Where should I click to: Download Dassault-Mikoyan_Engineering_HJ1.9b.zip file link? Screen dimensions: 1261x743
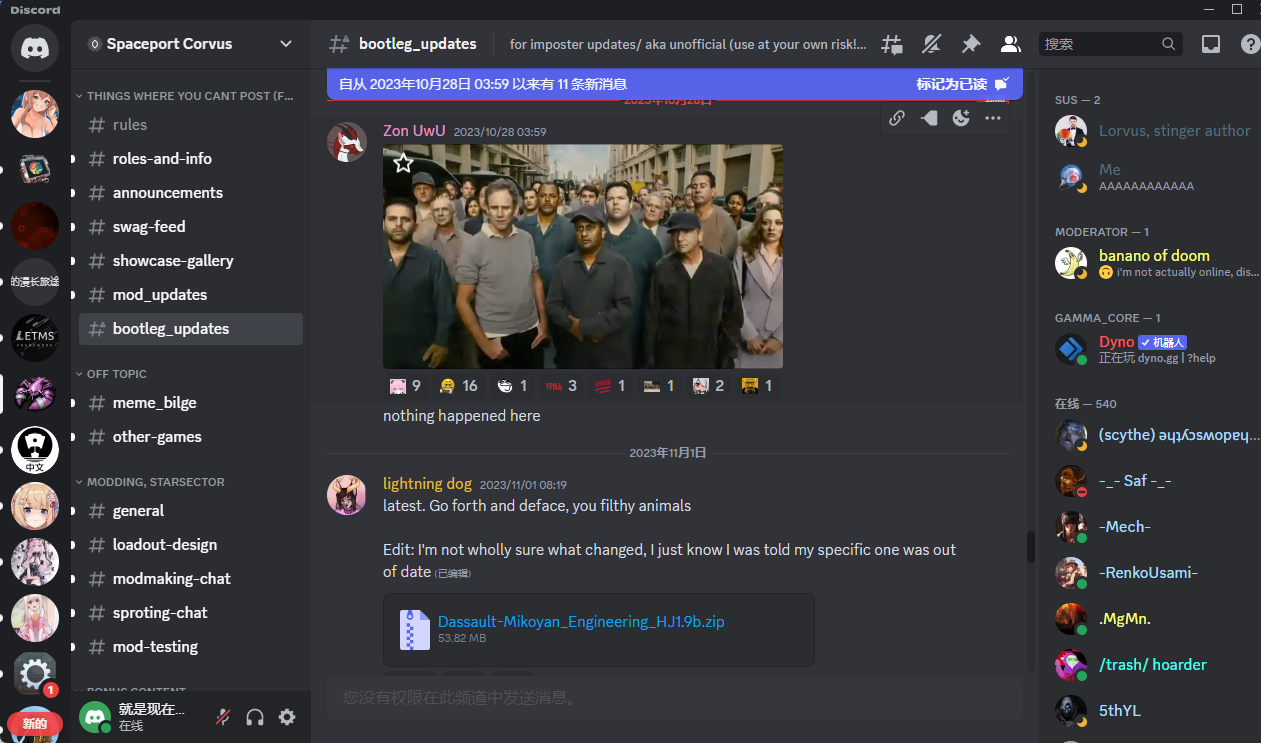(580, 621)
